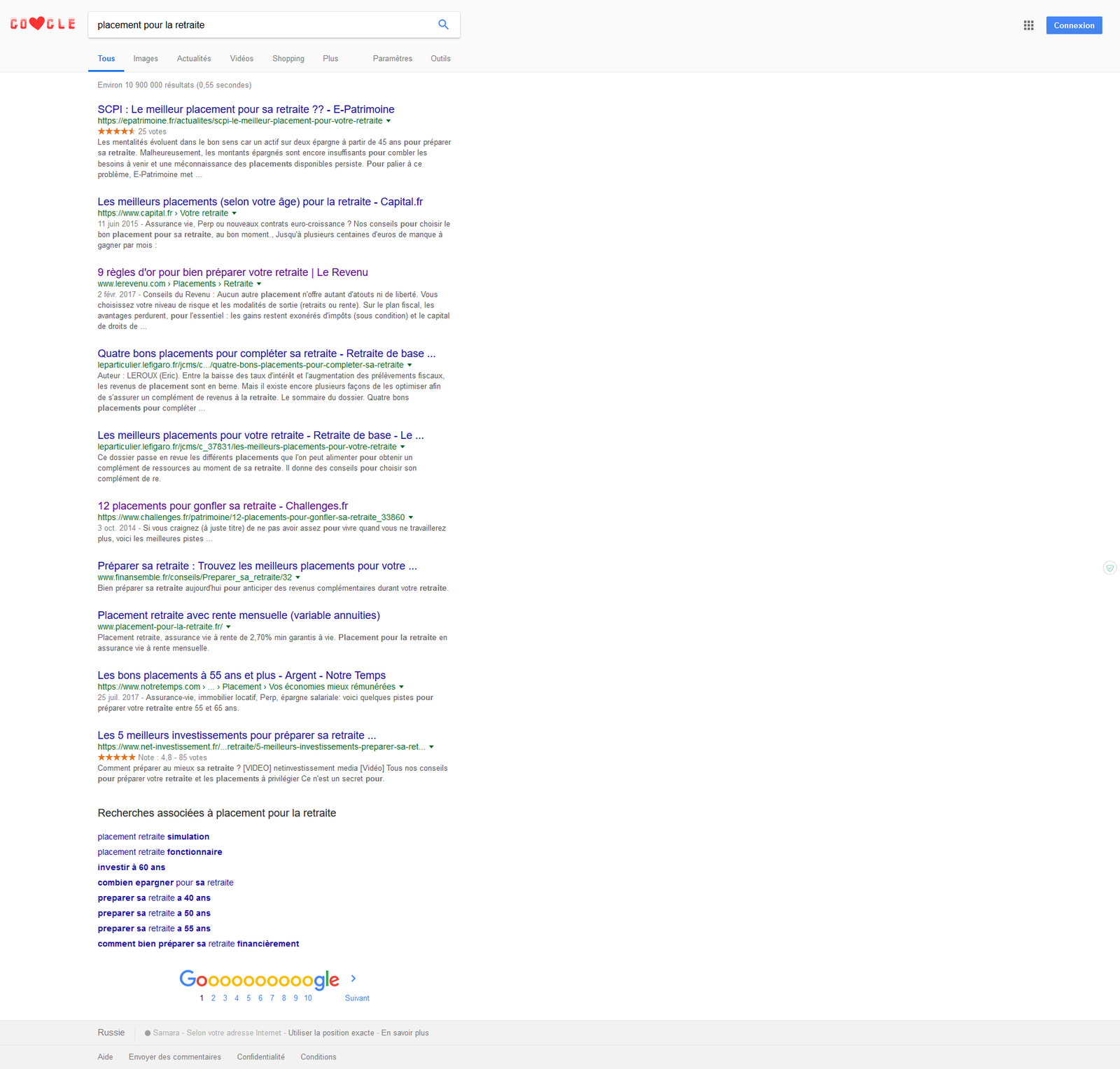
Task: Click related search preparer sa retraite a 55 ans
Action: coord(154,929)
